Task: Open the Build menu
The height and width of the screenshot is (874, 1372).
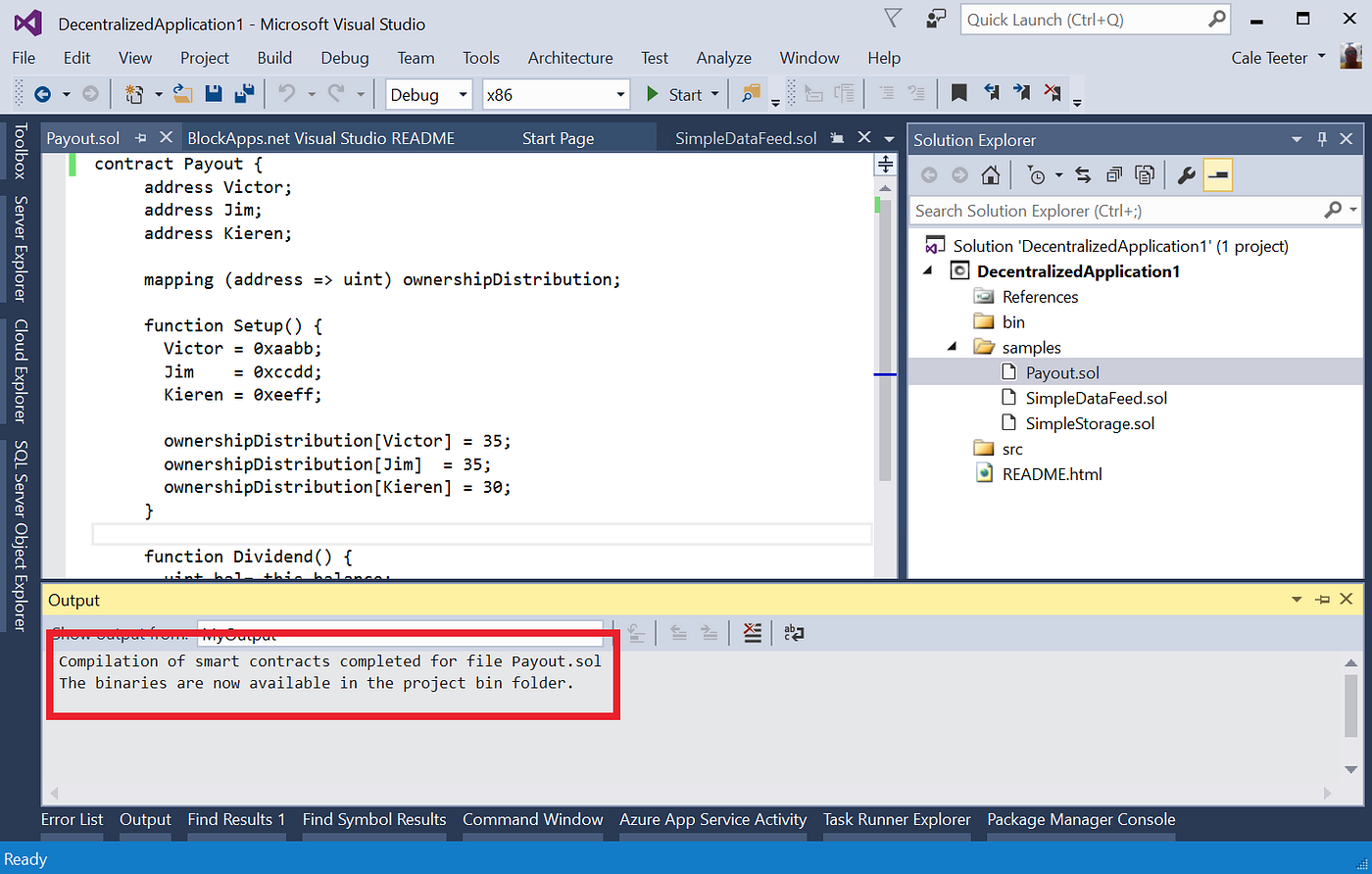Action: coord(274,58)
